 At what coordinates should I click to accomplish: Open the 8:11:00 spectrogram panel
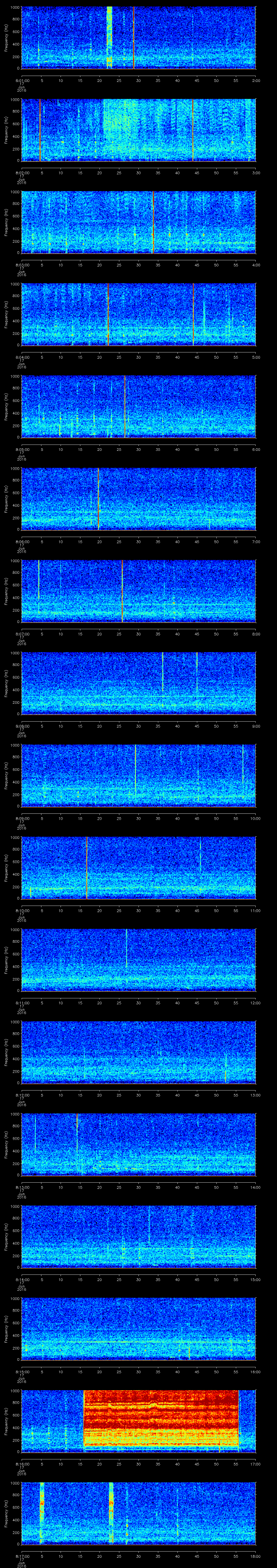click(x=139, y=960)
